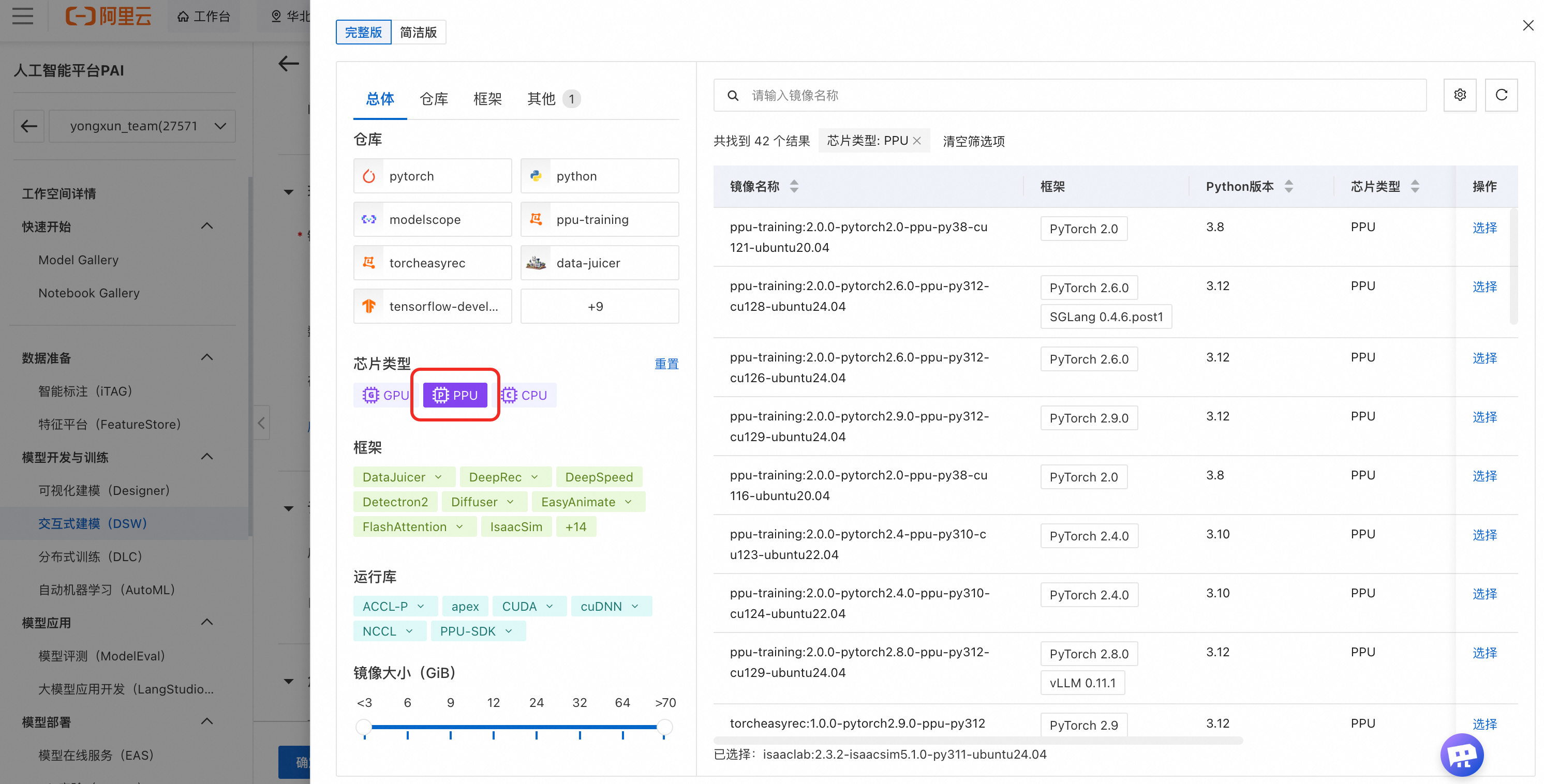Open the chat assistant robot icon

[x=1462, y=755]
